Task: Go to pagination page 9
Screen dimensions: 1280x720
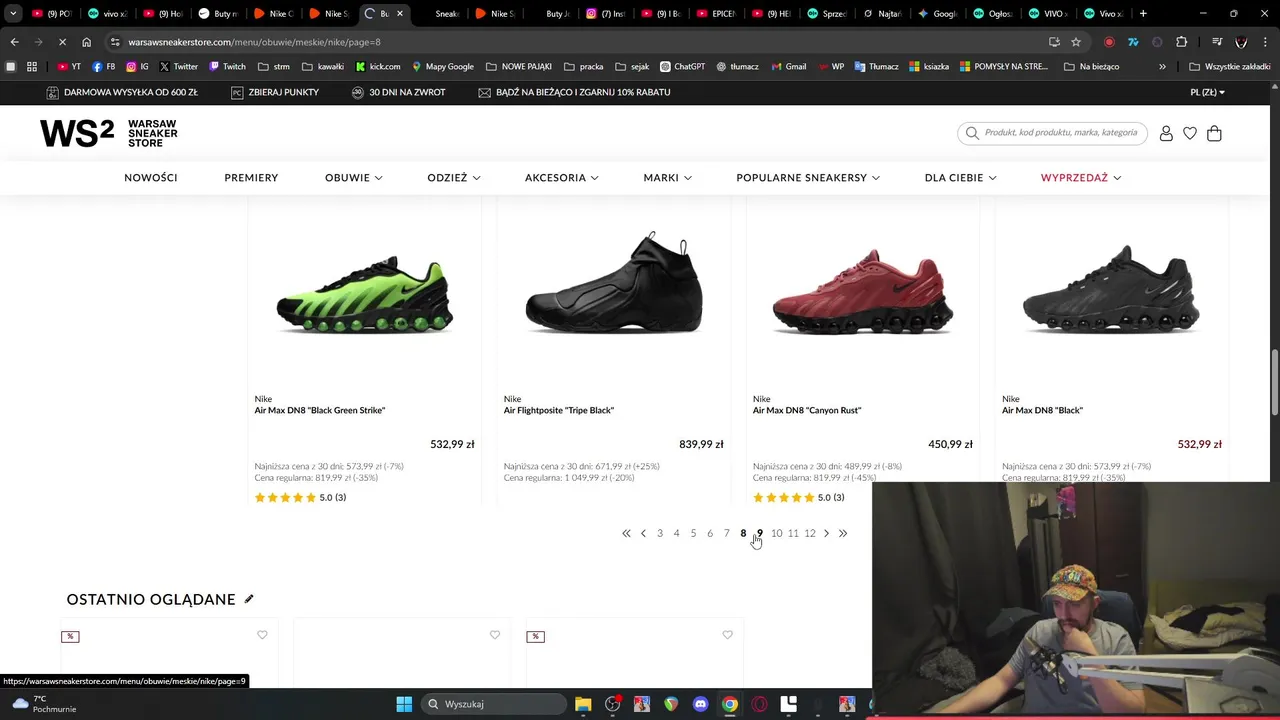Action: point(760,533)
